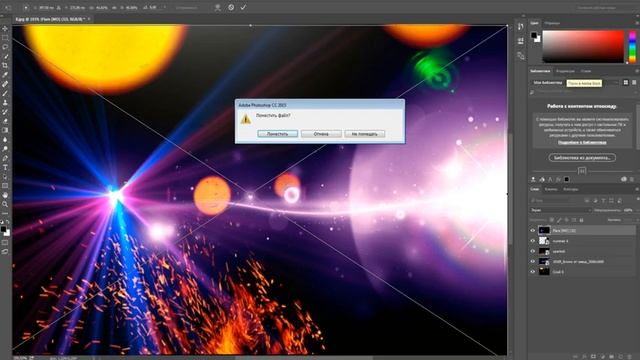Click the vertical hue slider in Color panel
Screen dimensions: 640x360
632,47
